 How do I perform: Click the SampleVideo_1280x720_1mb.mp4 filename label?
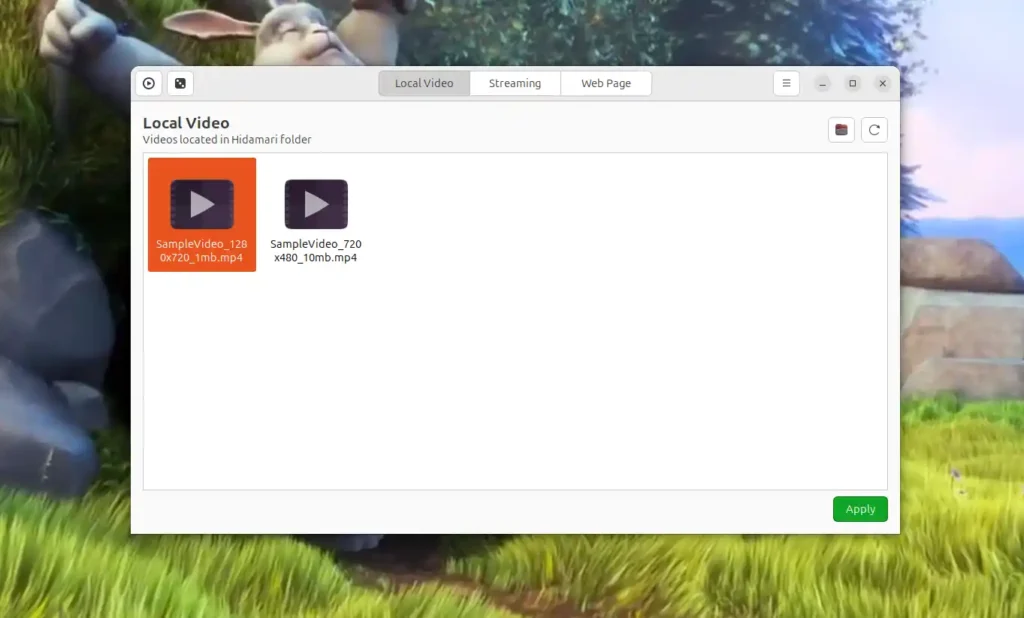(x=202, y=251)
